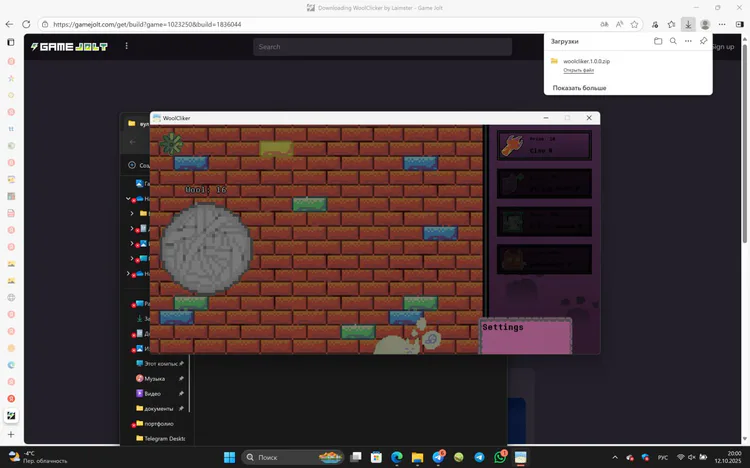Refresh the Game Jolt page
Viewport: 750px width, 468px height.
(x=26, y=24)
